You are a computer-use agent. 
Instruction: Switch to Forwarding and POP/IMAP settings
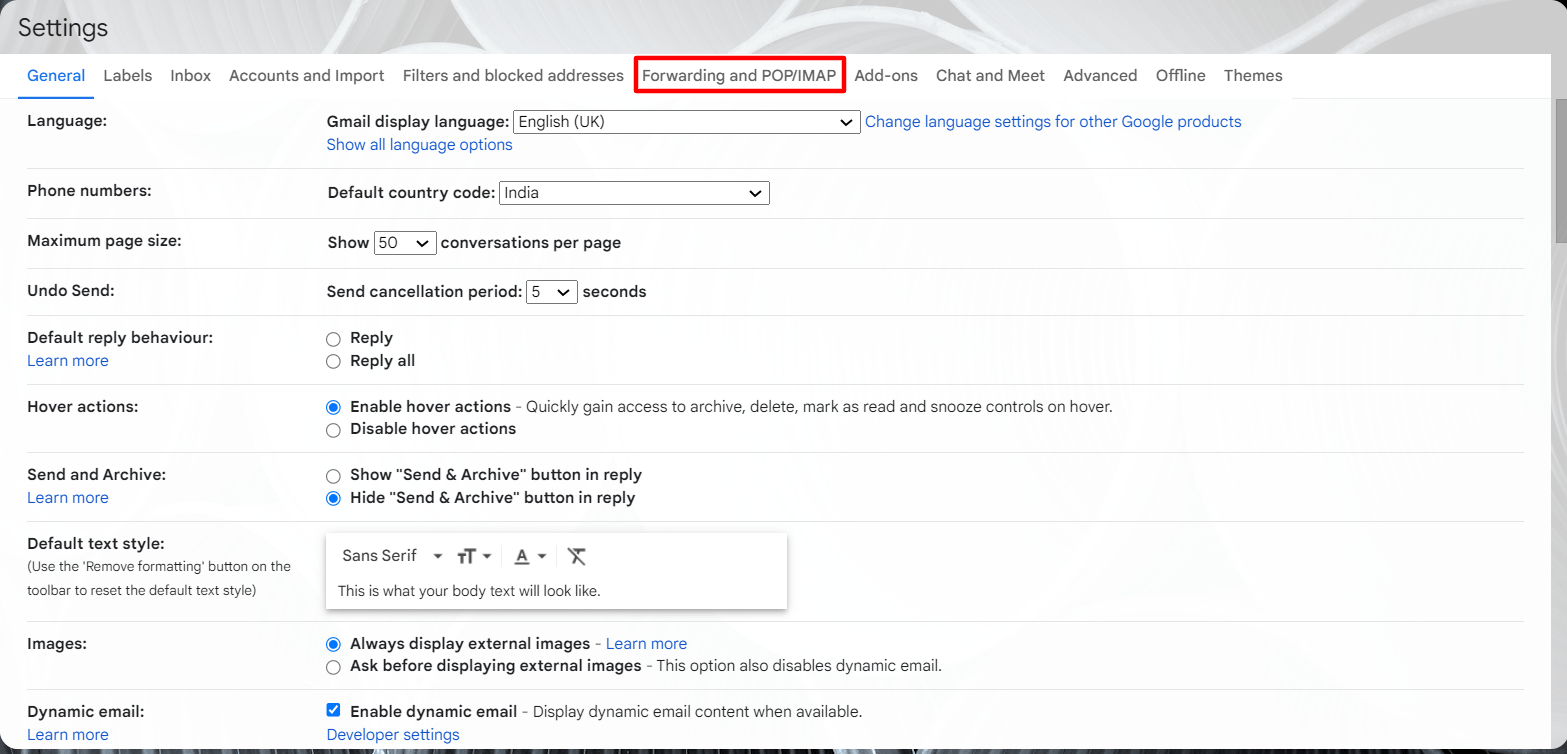pyautogui.click(x=739, y=75)
